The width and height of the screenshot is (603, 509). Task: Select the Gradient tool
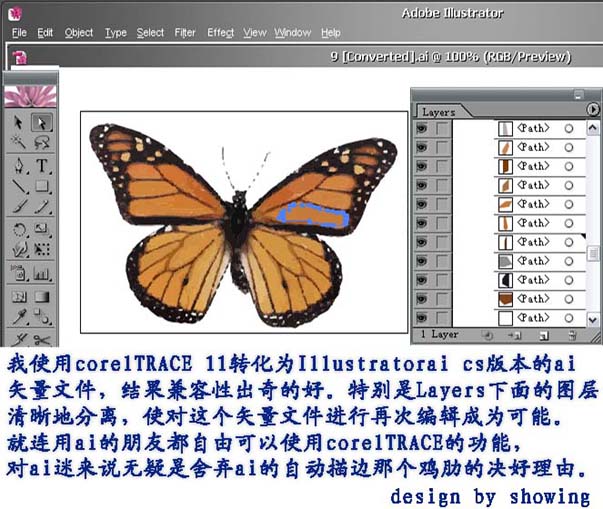point(42,296)
